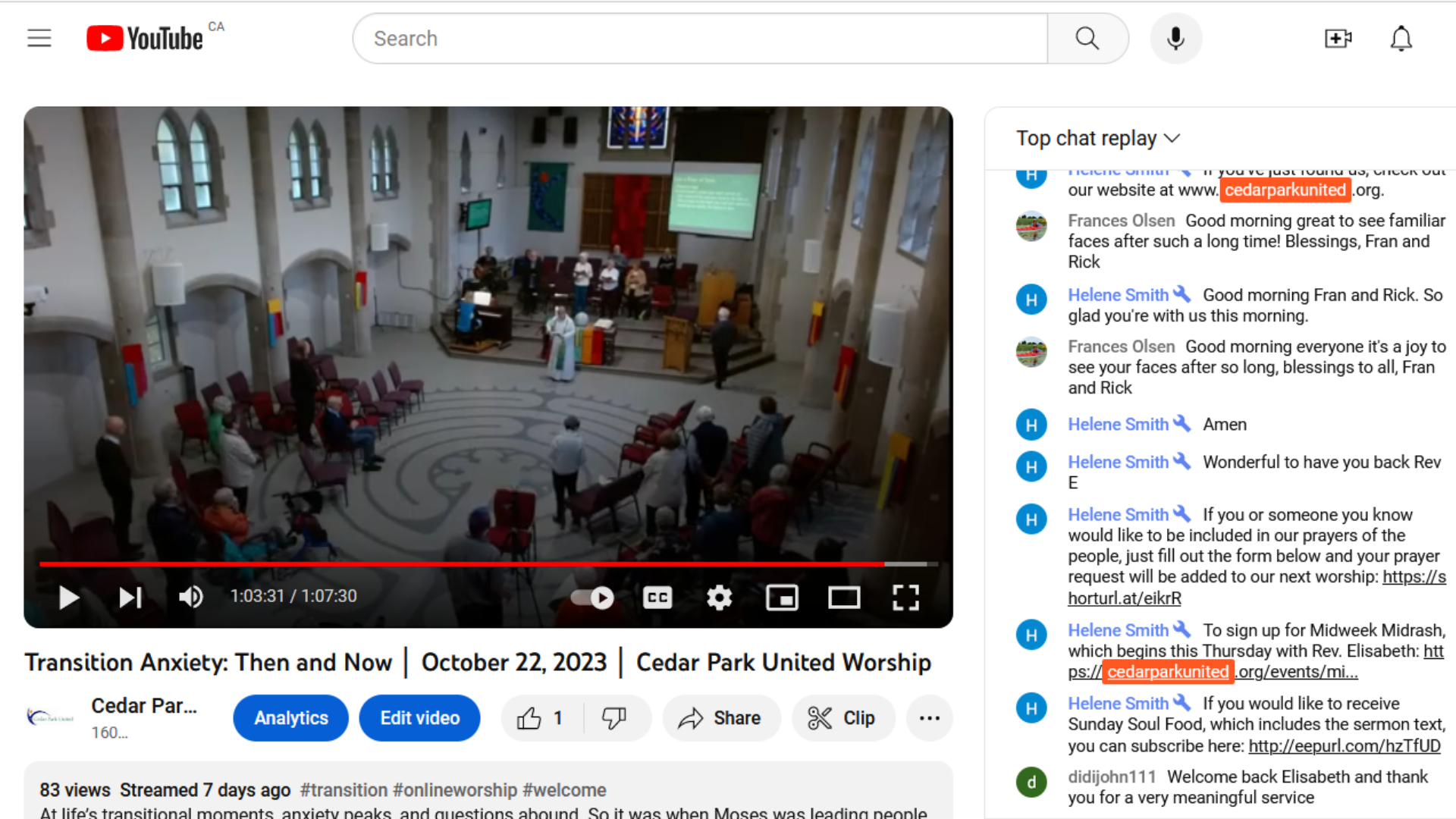Click the search magnifier button
1456x819 pixels.
point(1087,39)
